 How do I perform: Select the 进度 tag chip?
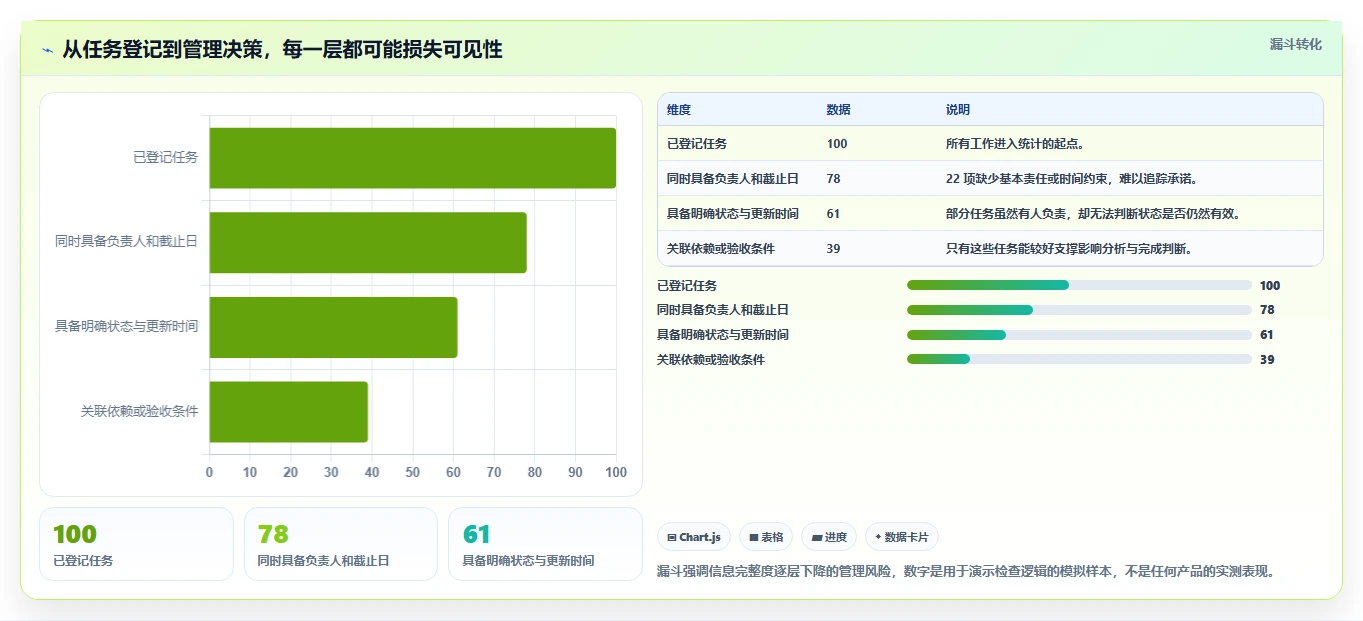[829, 537]
